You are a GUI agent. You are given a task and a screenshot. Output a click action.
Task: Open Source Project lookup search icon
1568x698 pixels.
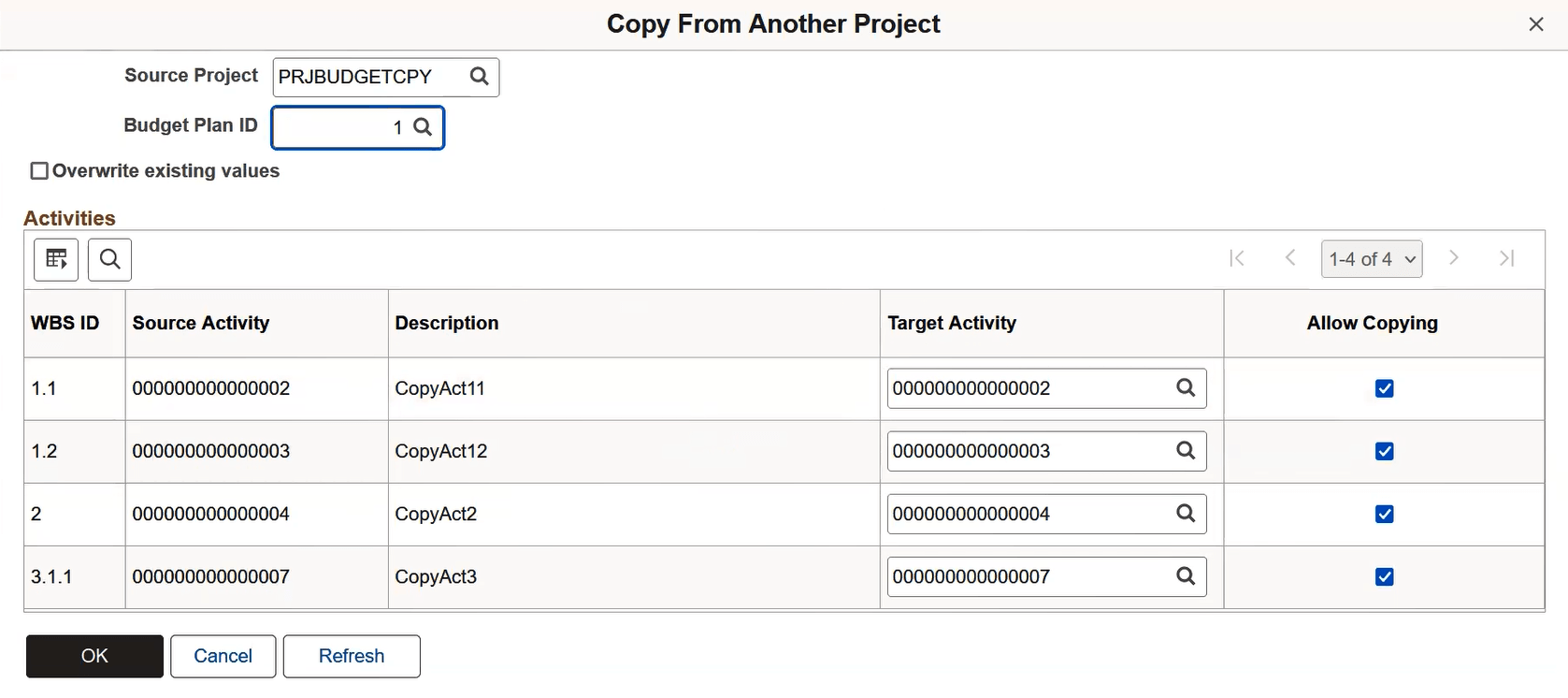pos(479,77)
